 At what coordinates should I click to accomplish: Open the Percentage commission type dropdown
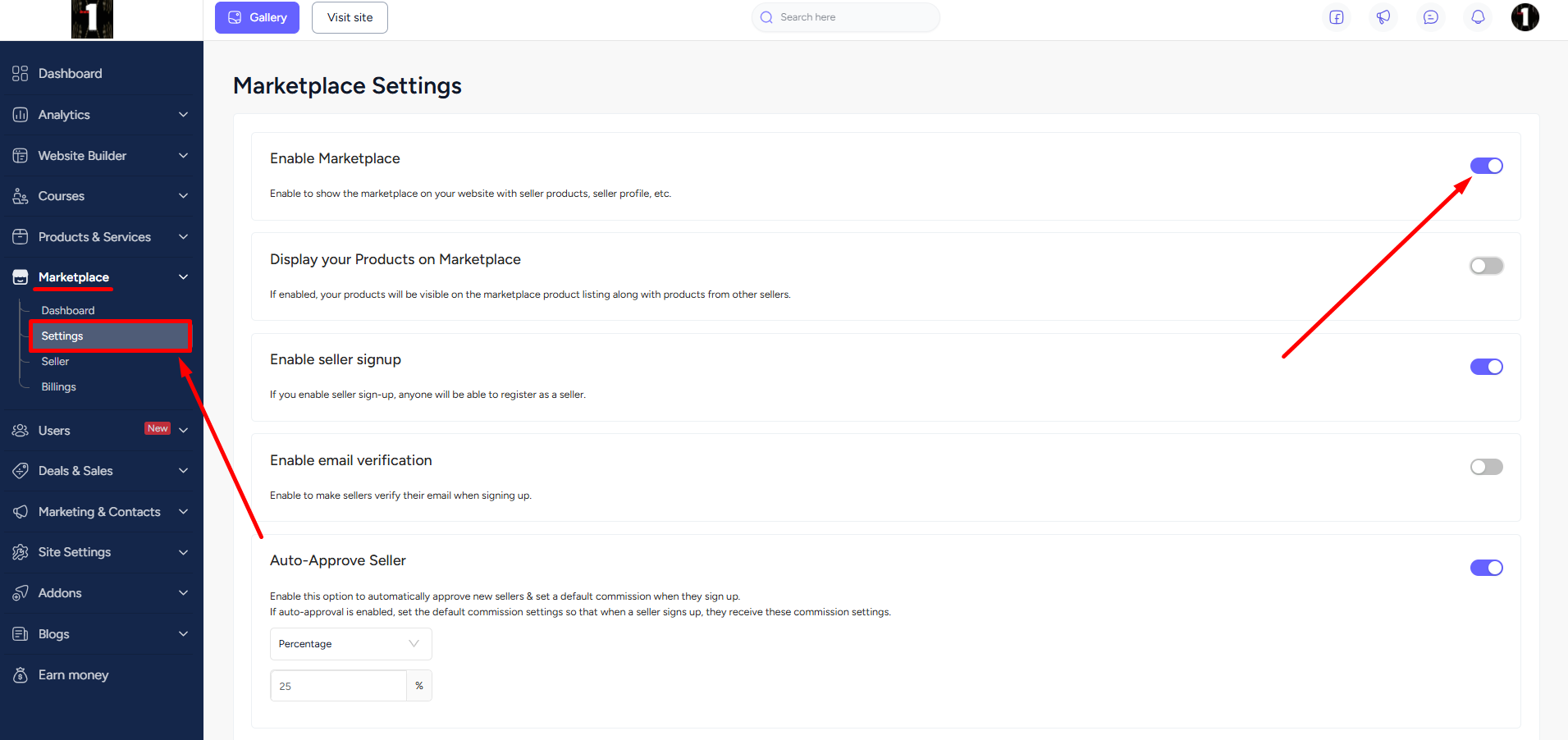coord(351,644)
